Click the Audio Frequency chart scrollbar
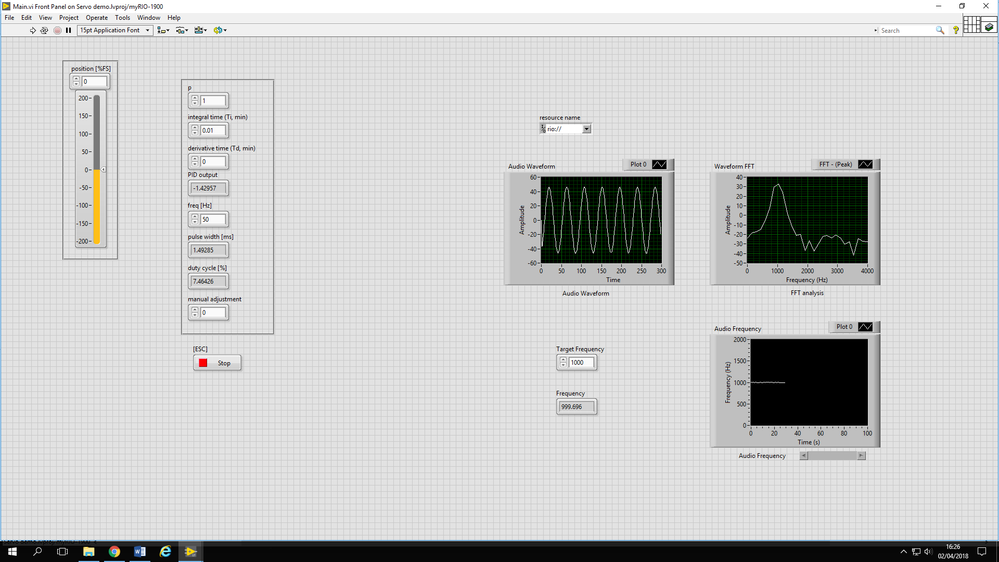Viewport: 999px width, 562px height. pos(832,456)
